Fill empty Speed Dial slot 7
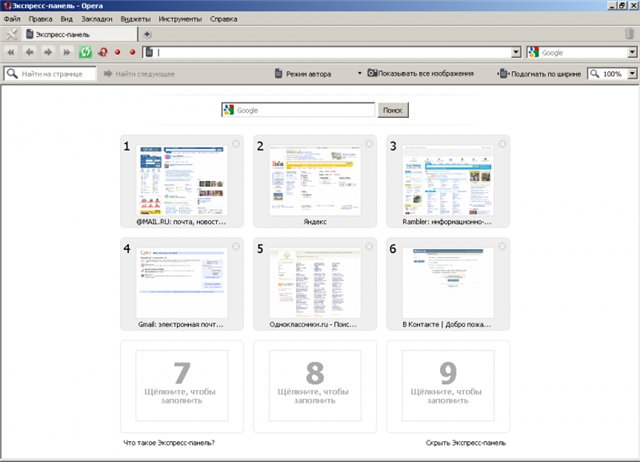The image size is (640, 462). point(182,386)
